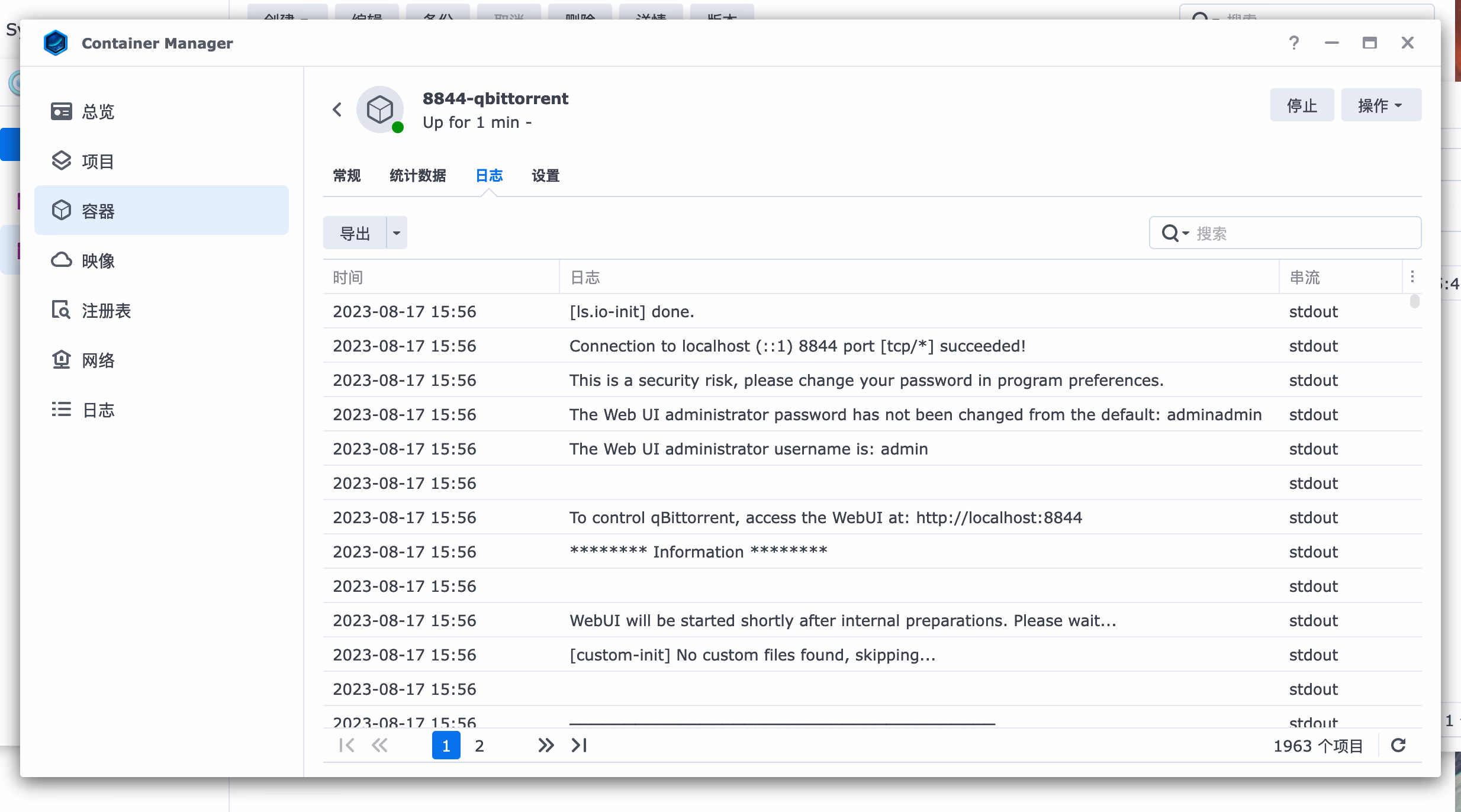
Task: Refresh the log list
Action: point(1398,745)
